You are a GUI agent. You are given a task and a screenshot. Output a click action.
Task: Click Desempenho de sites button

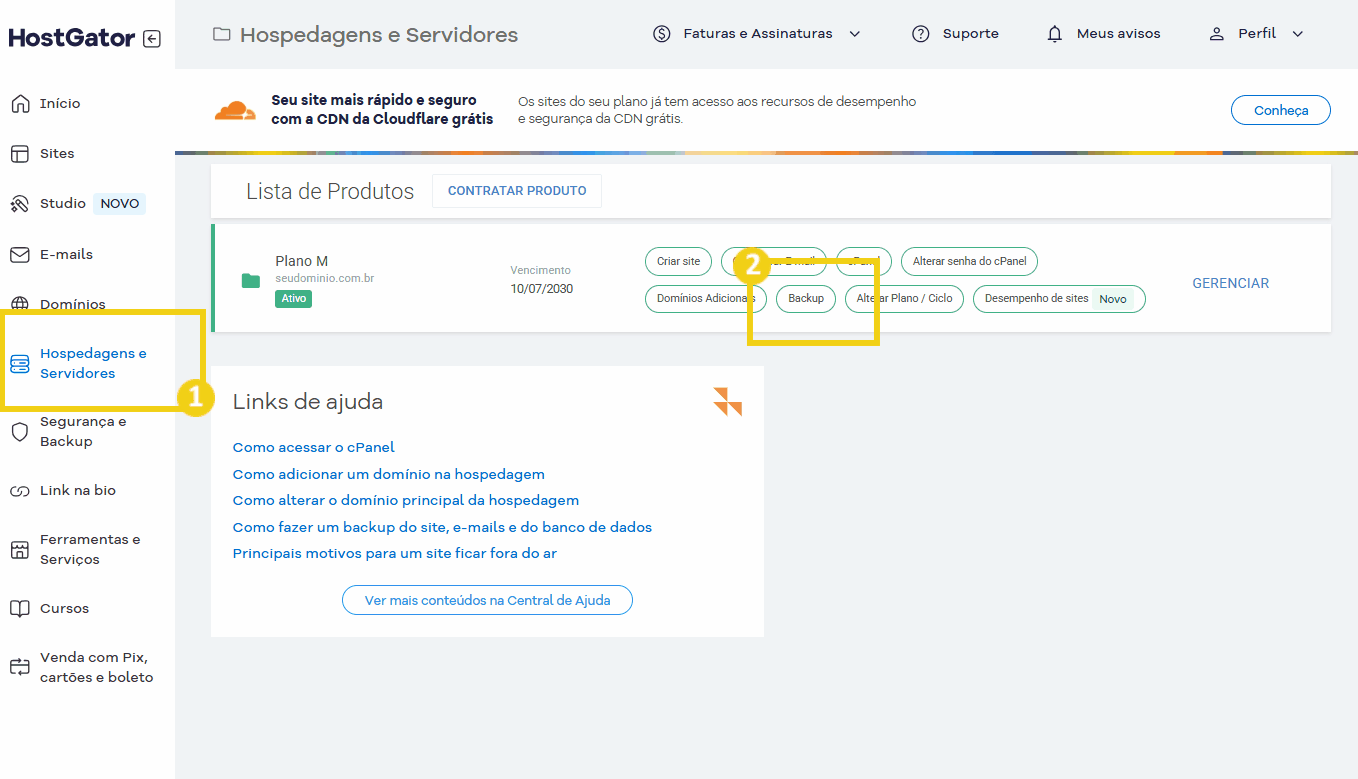click(x=1059, y=299)
